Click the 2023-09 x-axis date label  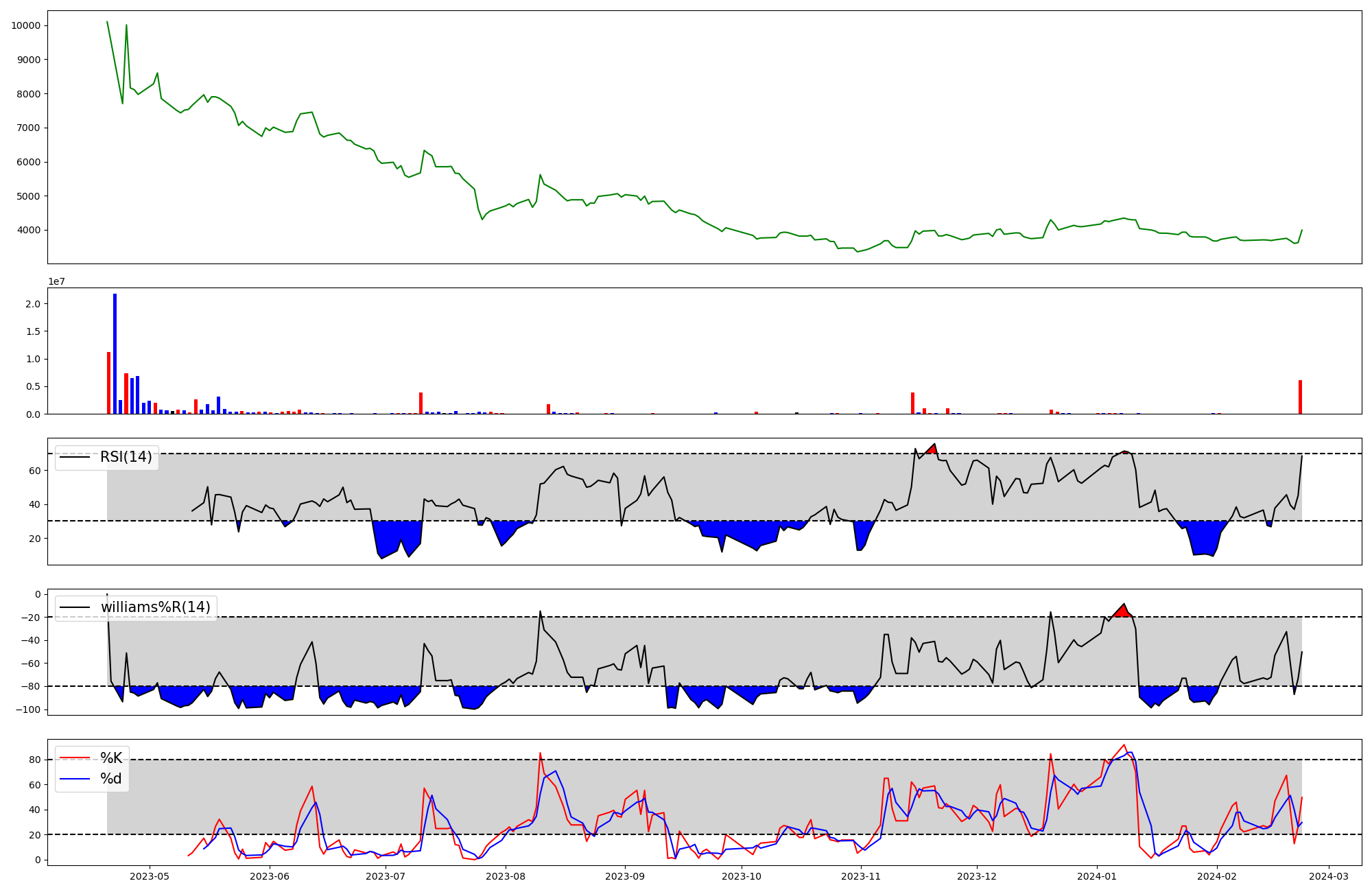click(625, 876)
